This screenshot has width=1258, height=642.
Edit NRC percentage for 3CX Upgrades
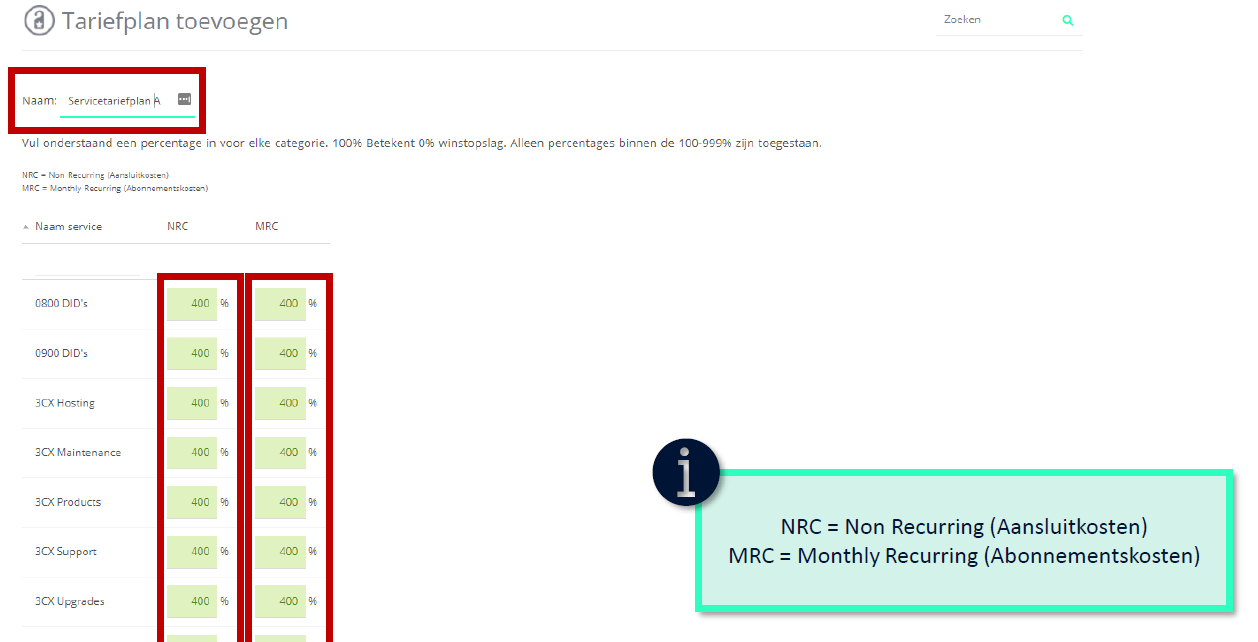(192, 601)
